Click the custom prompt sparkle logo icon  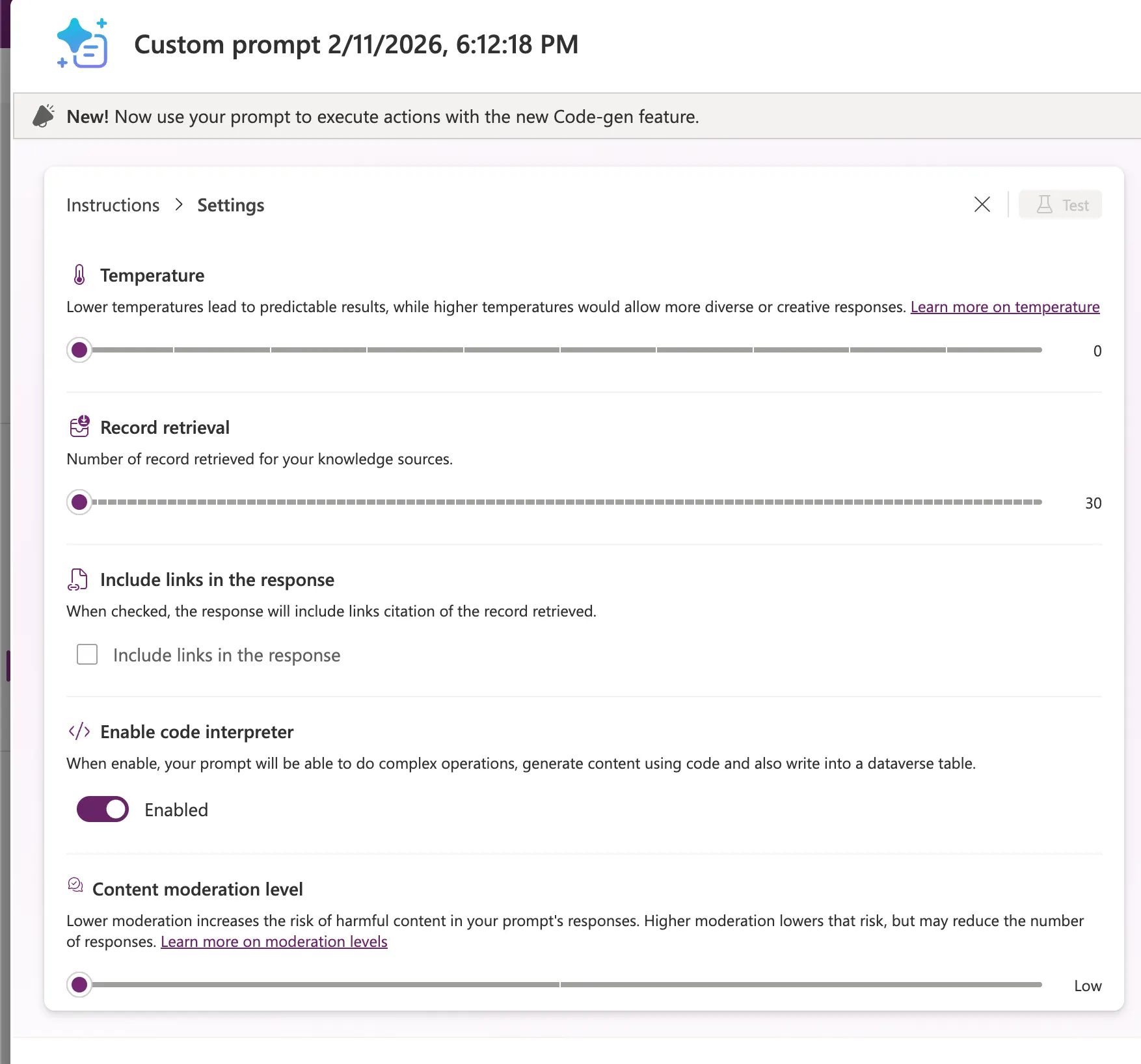(x=82, y=44)
